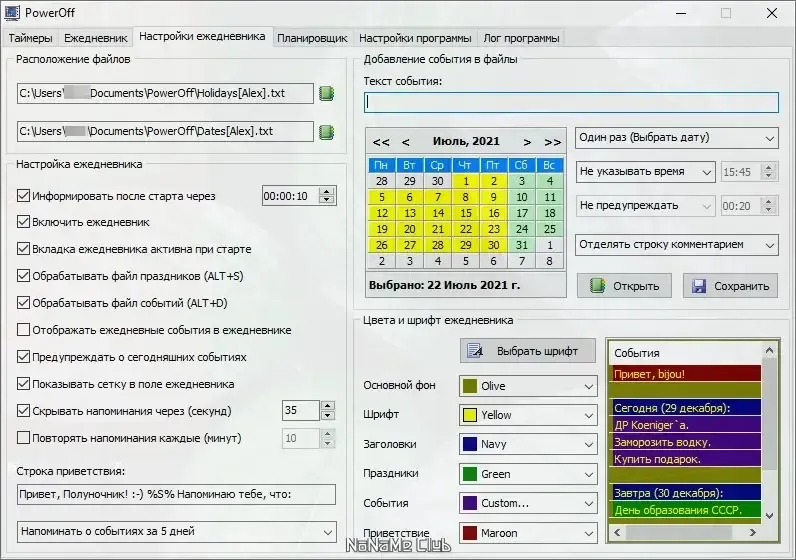Image resolution: width=796 pixels, height=560 pixels.
Task: Click the Maroon color swatch
Action: [470, 533]
